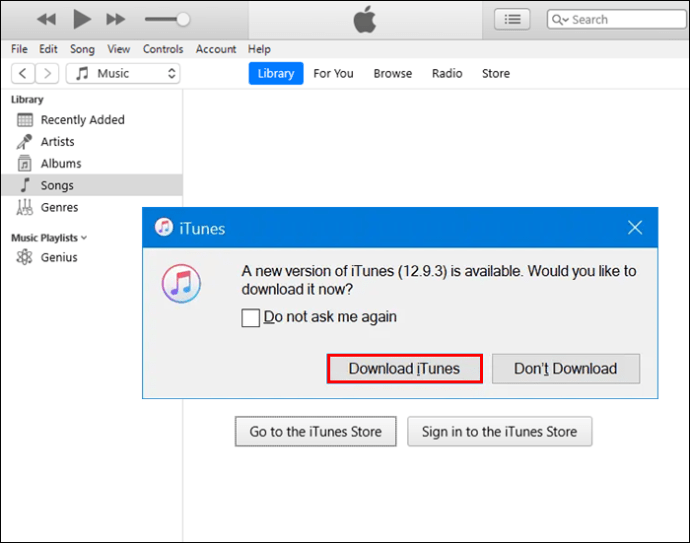
Task: Adjust the volume slider knob
Action: [x=183, y=19]
